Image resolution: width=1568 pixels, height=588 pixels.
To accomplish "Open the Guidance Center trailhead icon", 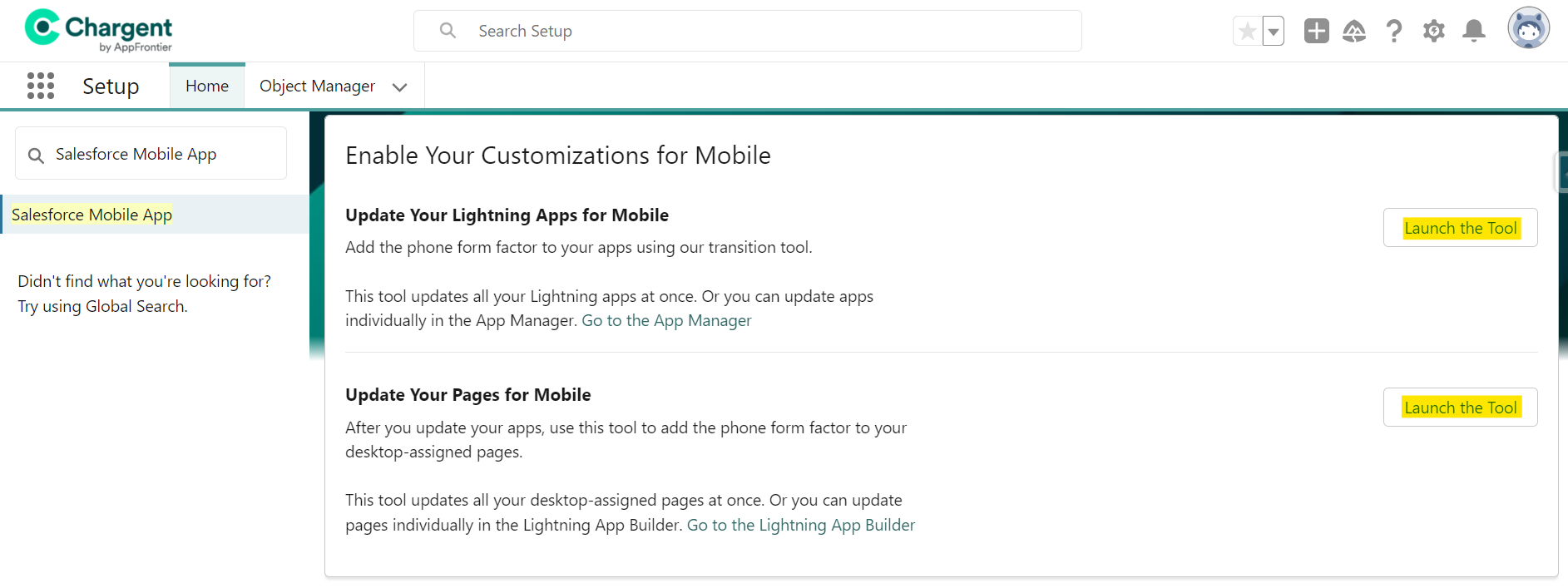I will [x=1354, y=30].
